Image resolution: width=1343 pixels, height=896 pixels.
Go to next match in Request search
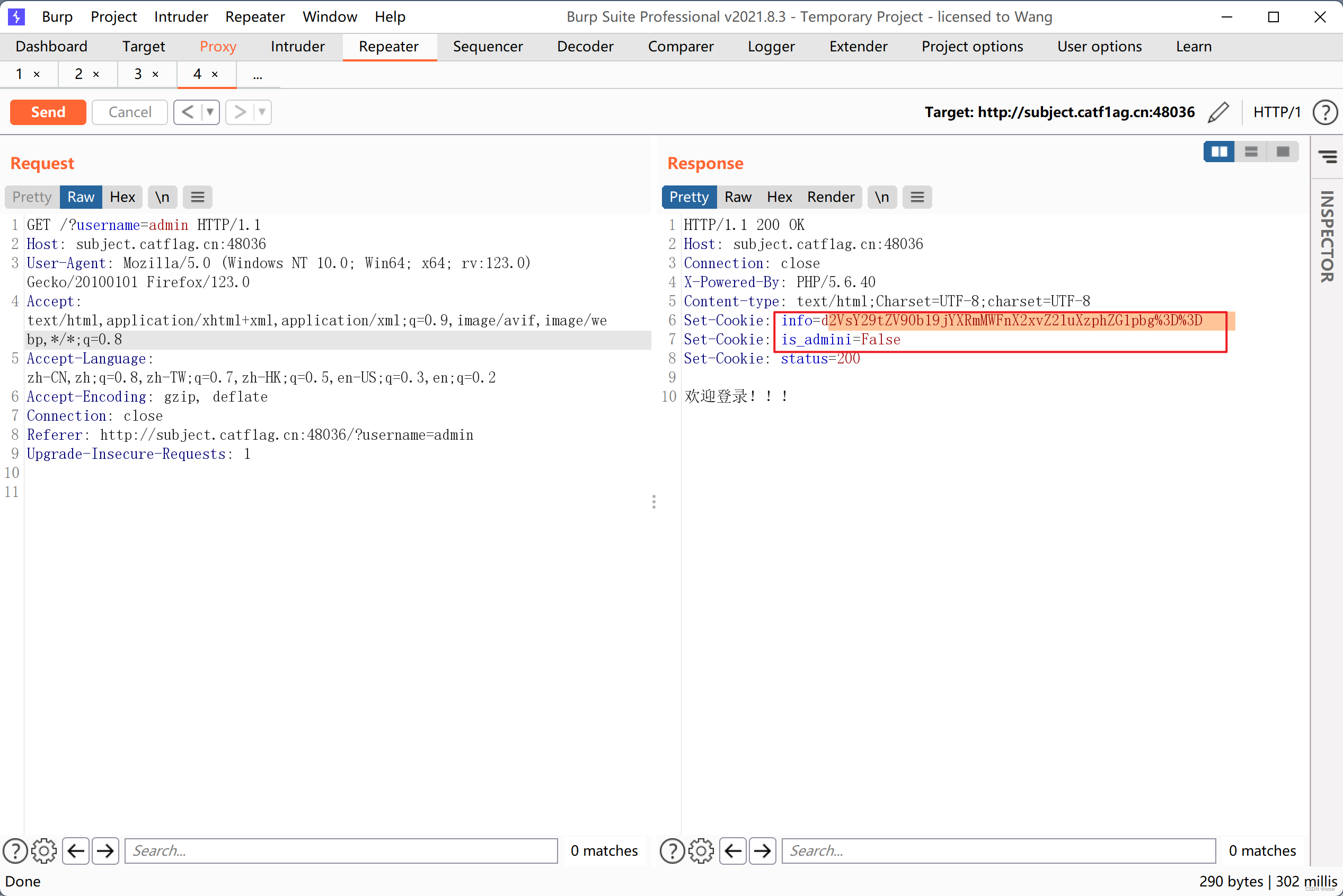105,851
